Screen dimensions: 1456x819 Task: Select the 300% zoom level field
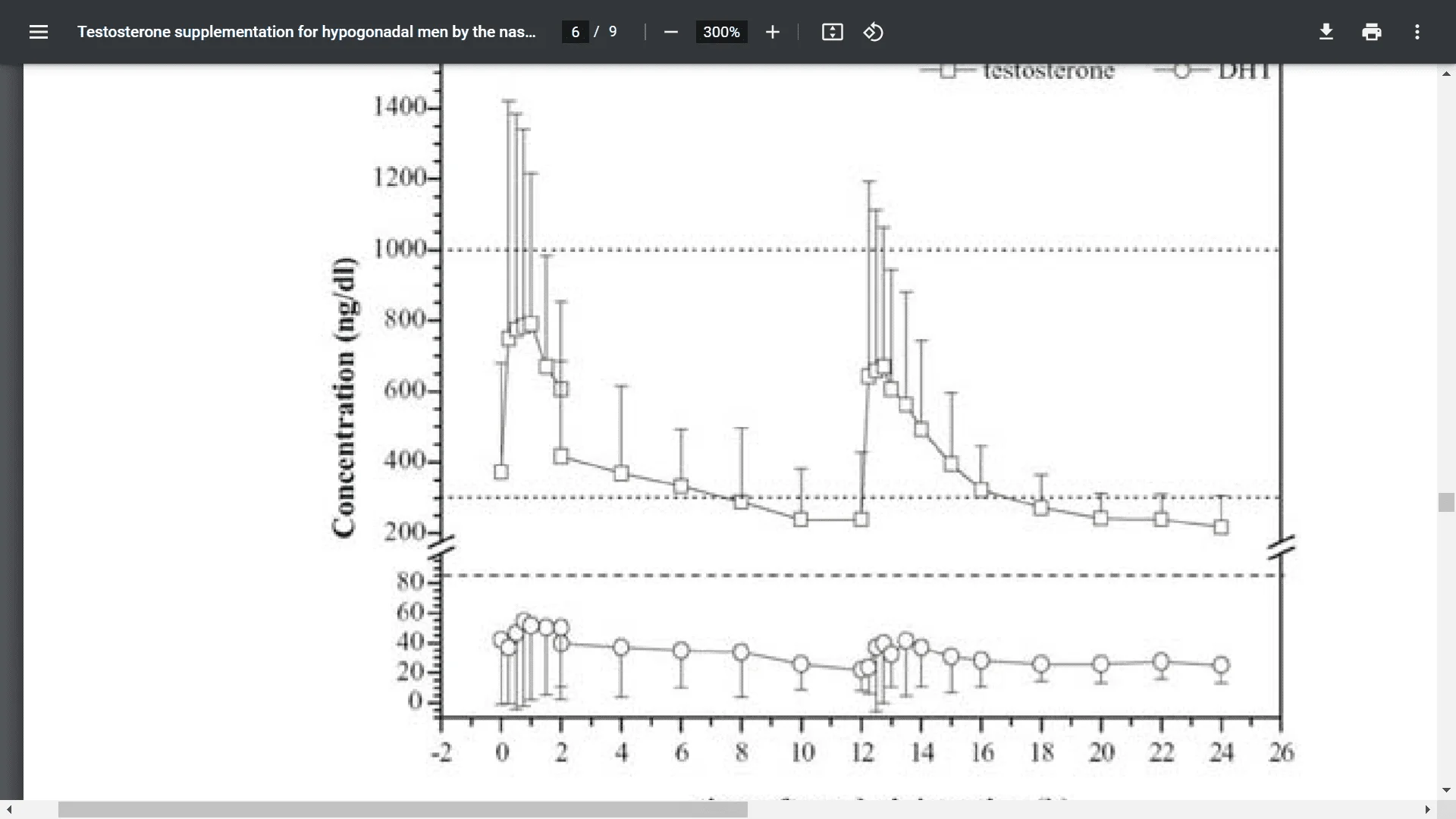pos(720,32)
